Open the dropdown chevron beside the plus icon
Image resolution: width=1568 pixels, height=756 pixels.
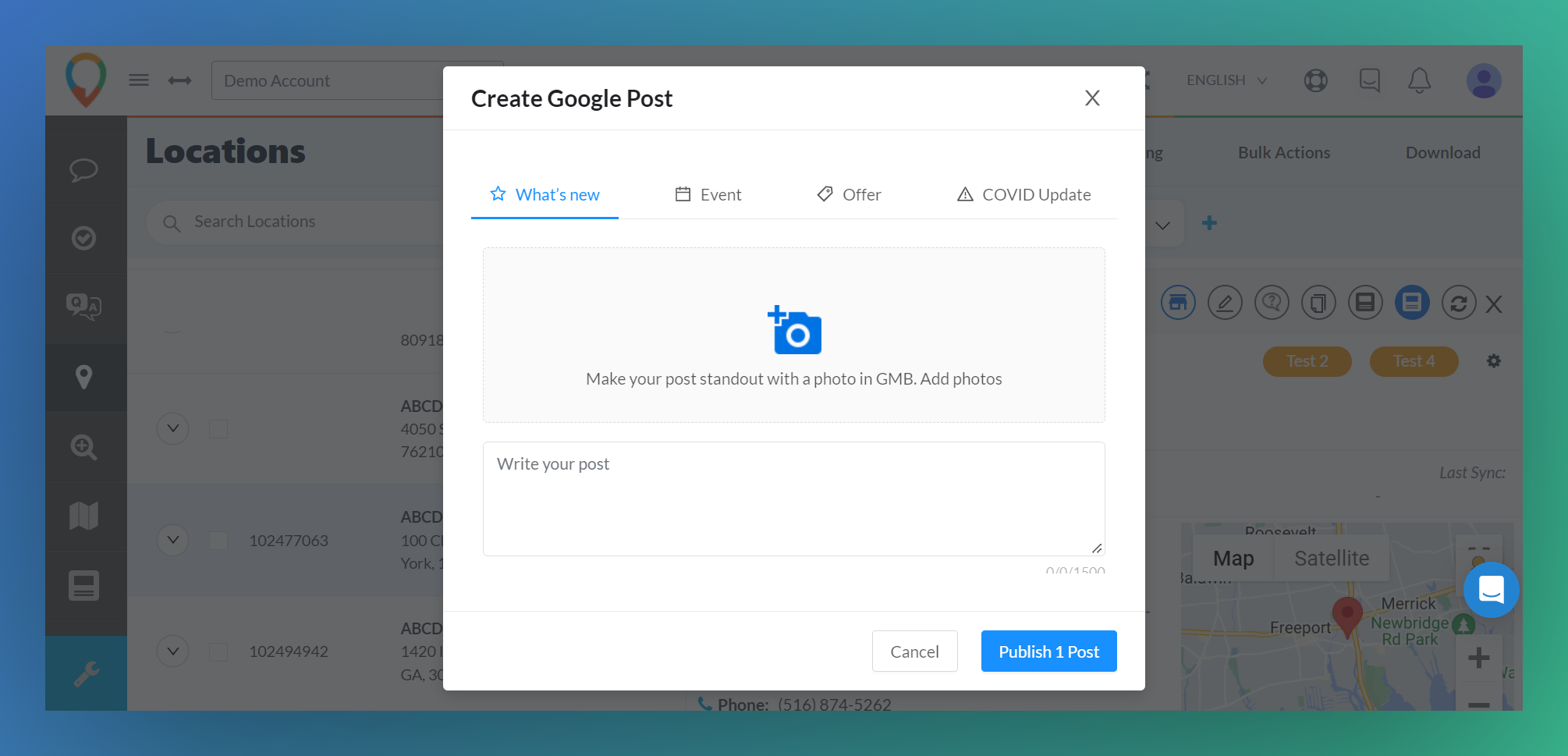[x=1162, y=225]
